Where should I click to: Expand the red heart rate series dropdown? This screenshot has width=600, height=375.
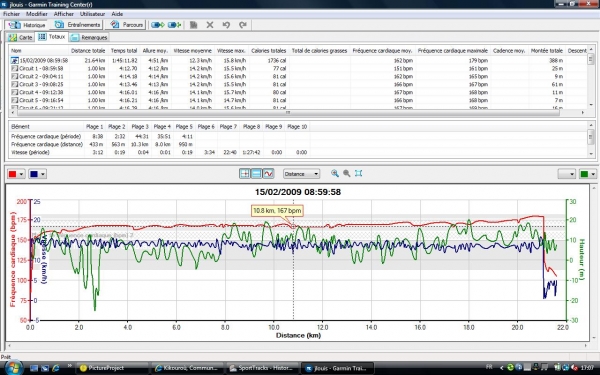21,174
